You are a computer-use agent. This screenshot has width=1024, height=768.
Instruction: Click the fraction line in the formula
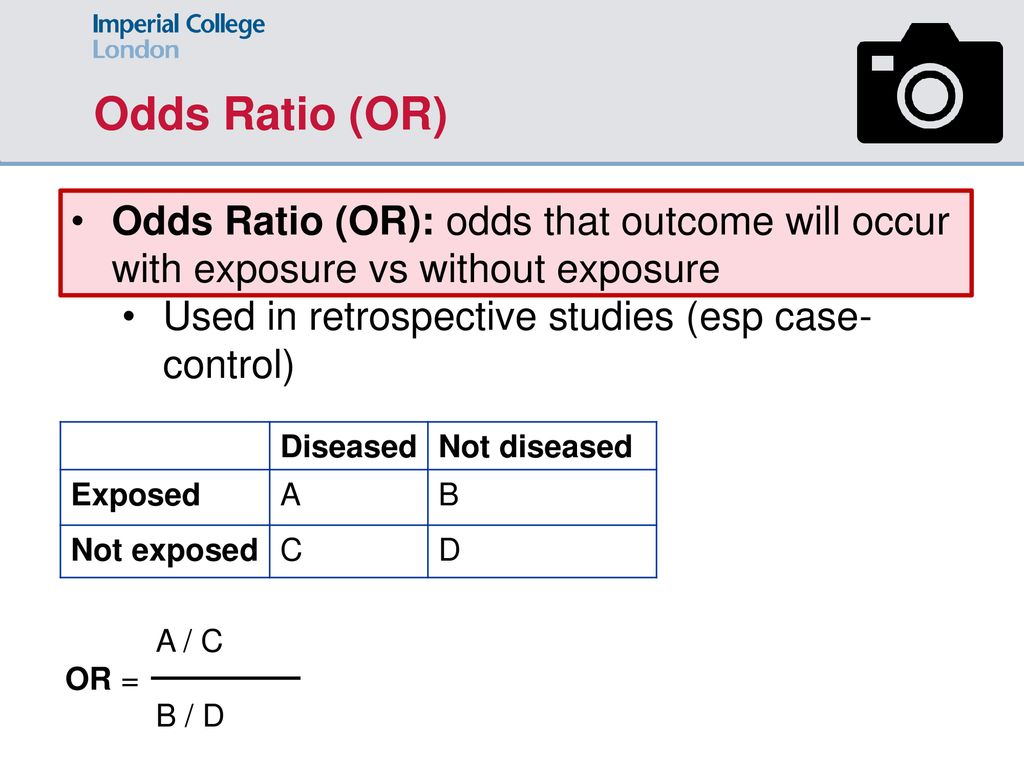tap(225, 678)
